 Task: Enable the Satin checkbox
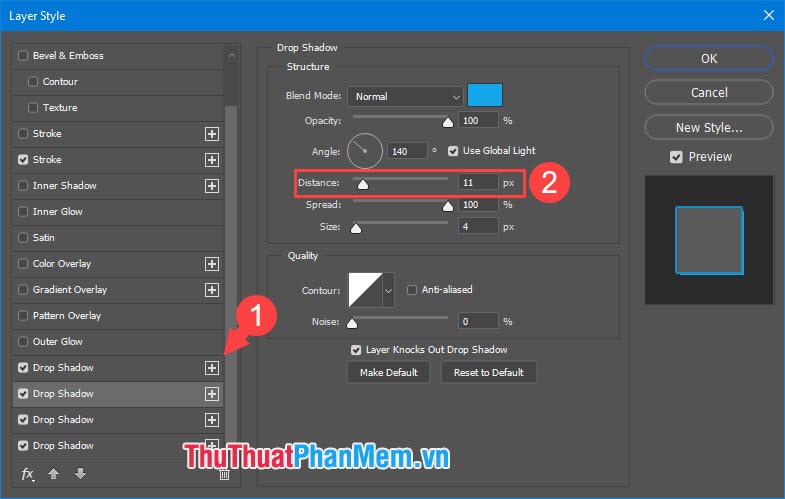tap(23, 238)
